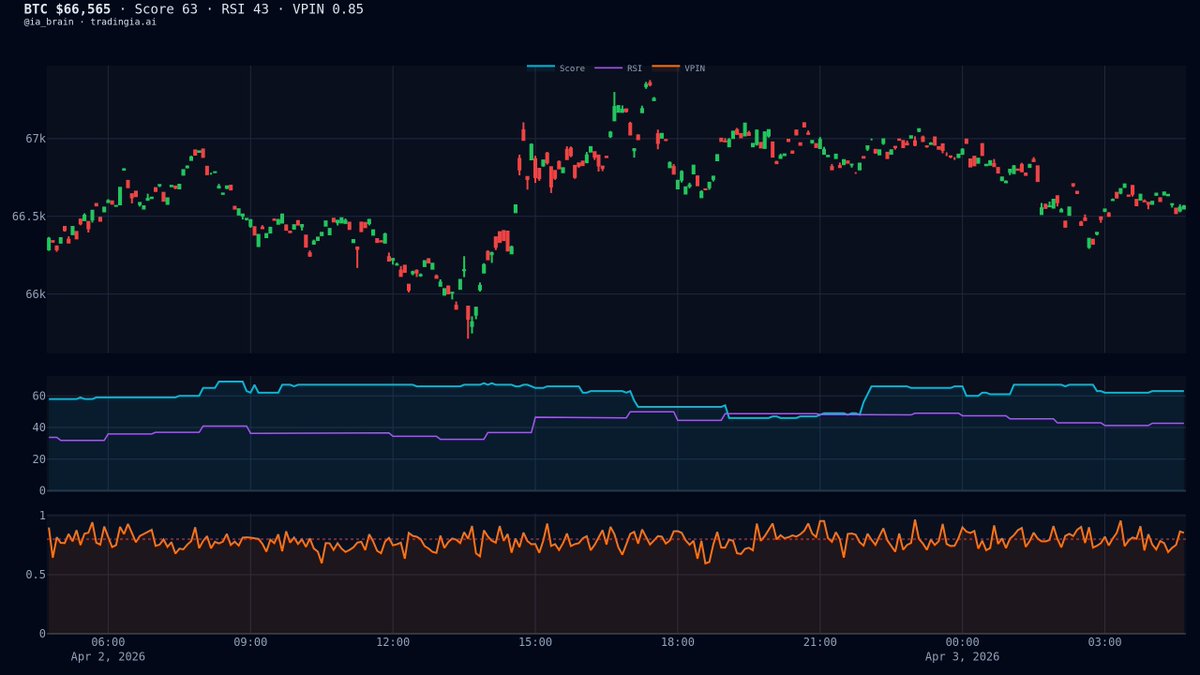Click the 66.5k price axis label

[x=29, y=216]
